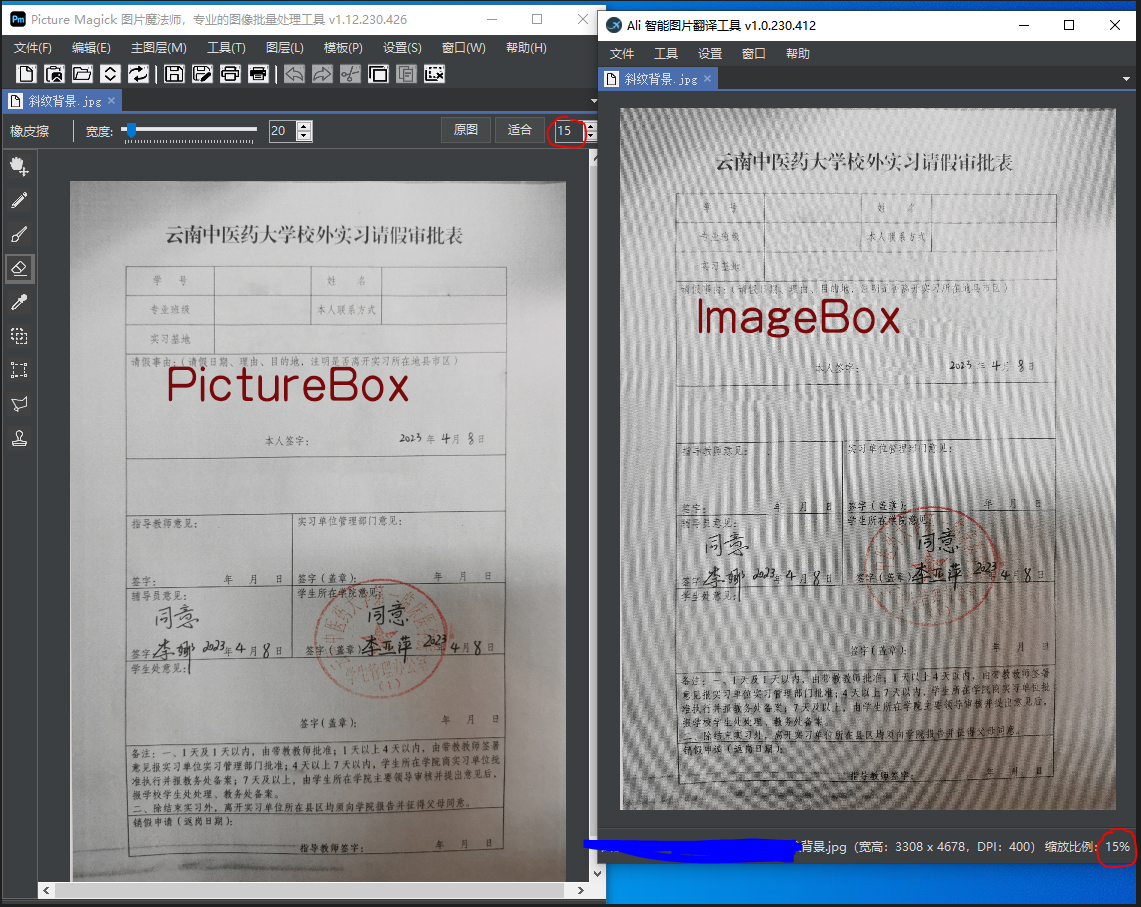The height and width of the screenshot is (907, 1141).
Task: Open the 文件(F) menu in Picture Magick
Action: tap(33, 48)
